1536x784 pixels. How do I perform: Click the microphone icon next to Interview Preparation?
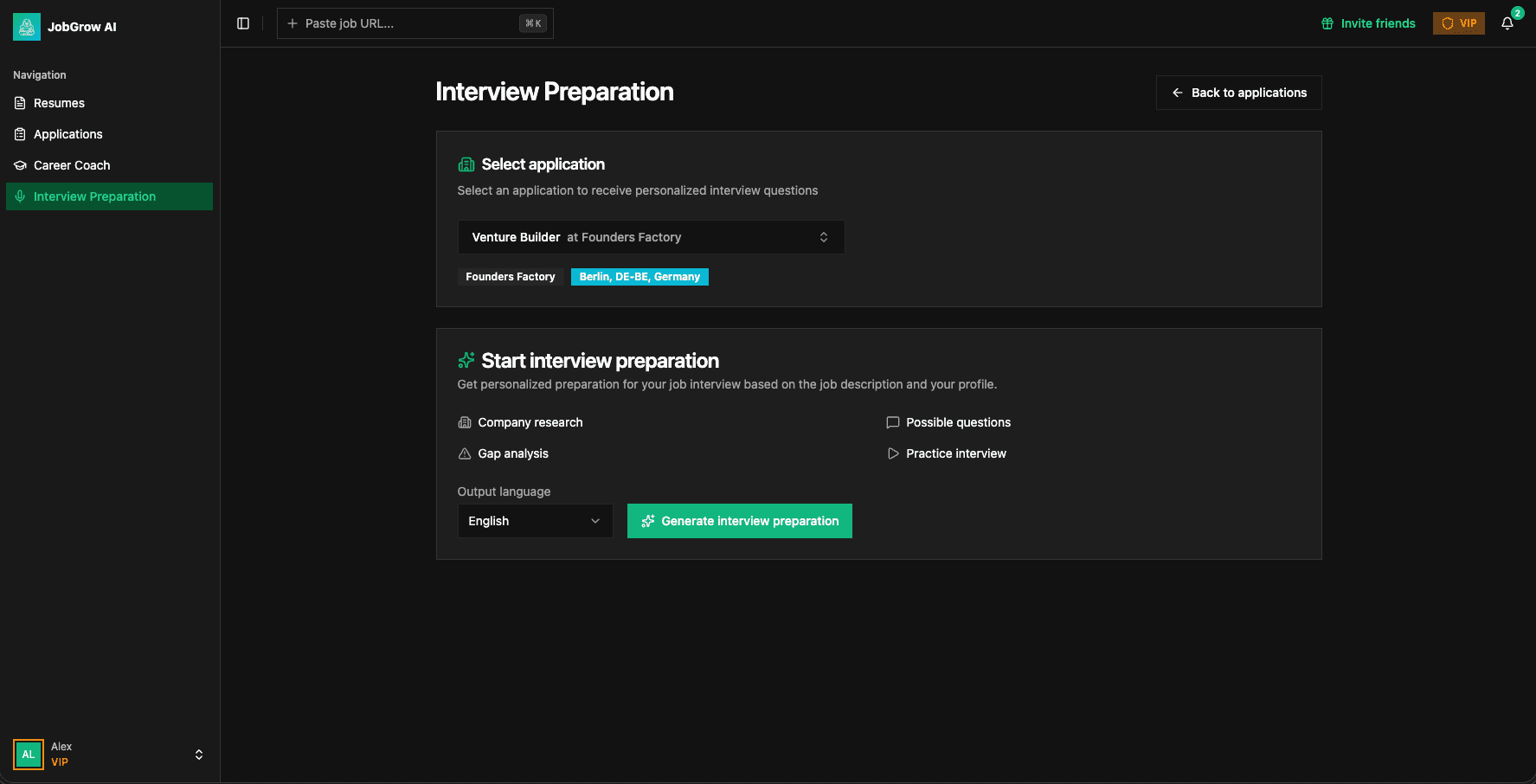click(x=20, y=196)
